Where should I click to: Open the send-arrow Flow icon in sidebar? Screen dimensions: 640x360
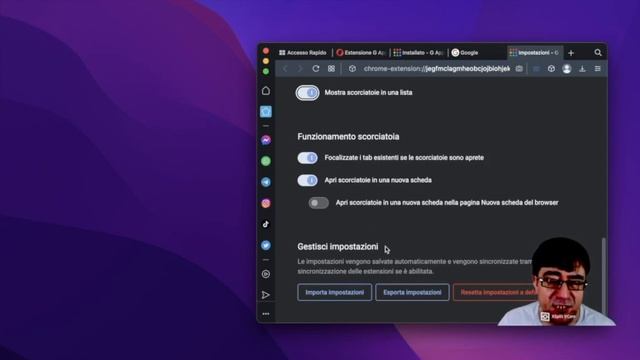(x=266, y=295)
